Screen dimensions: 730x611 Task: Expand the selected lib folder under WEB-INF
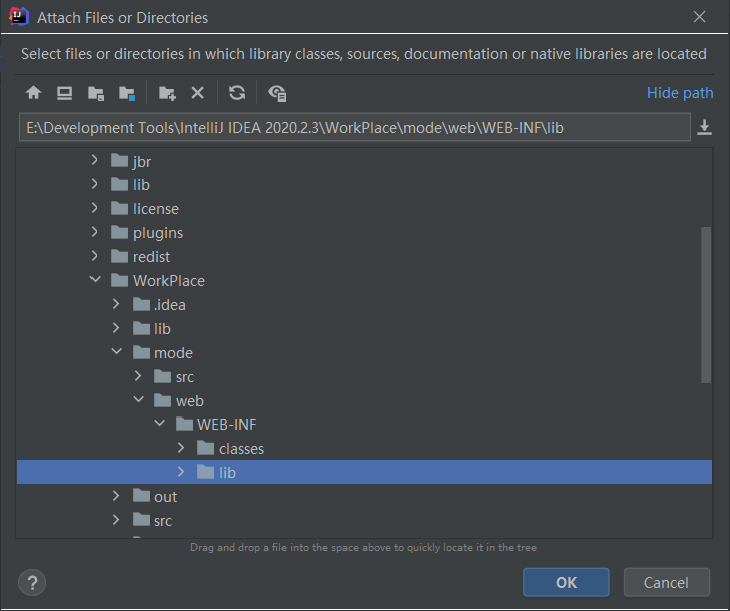click(x=181, y=472)
